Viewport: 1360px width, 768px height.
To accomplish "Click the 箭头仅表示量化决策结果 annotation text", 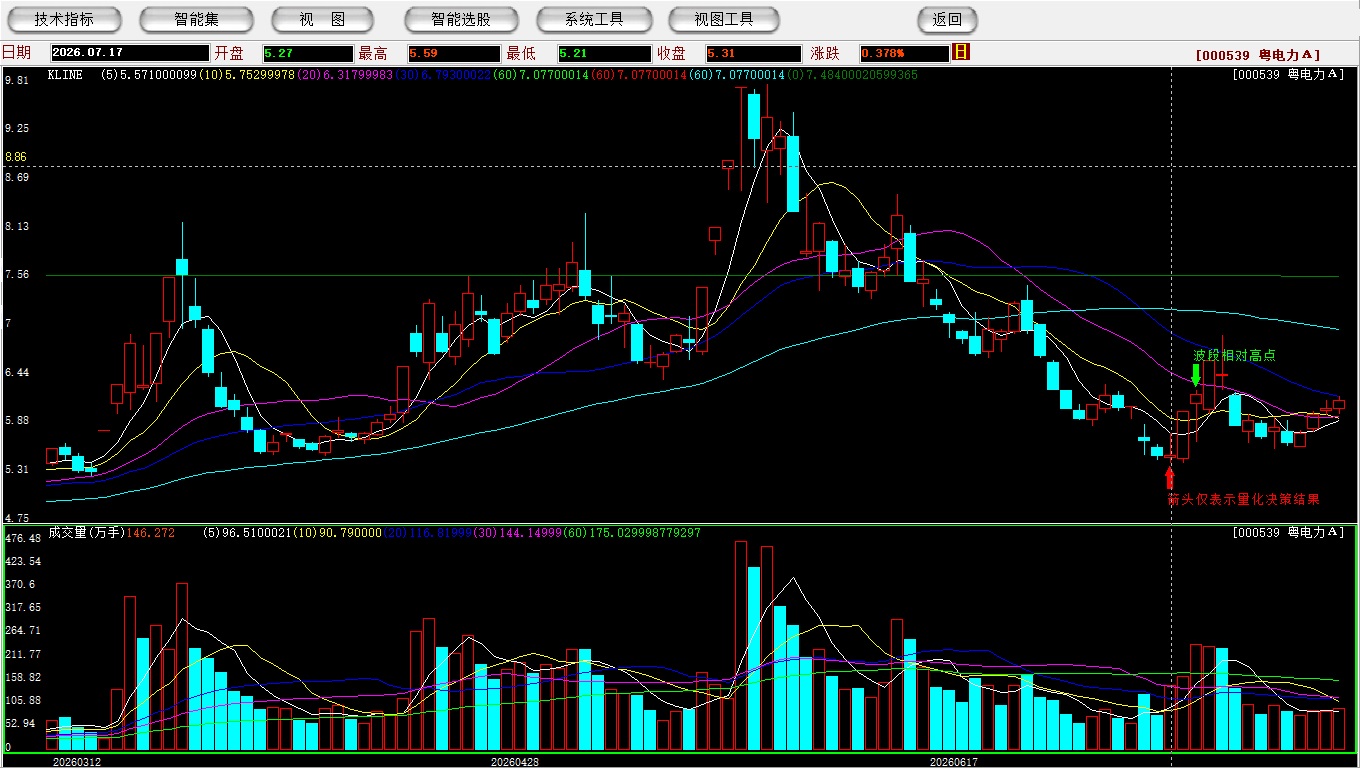I will pyautogui.click(x=1244, y=499).
